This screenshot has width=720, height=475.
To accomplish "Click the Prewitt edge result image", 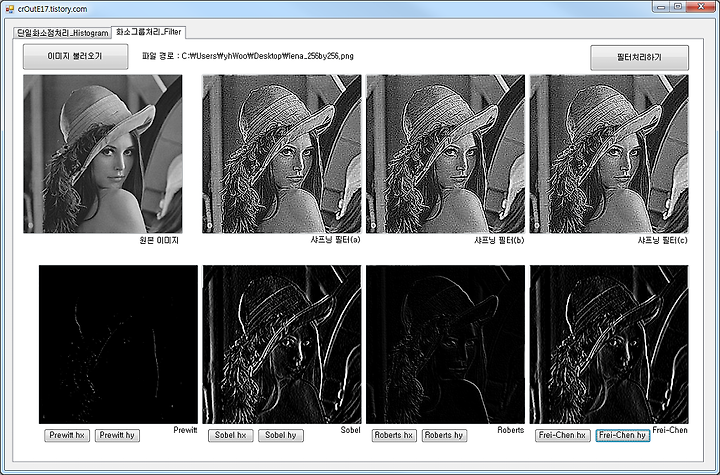I will point(118,344).
